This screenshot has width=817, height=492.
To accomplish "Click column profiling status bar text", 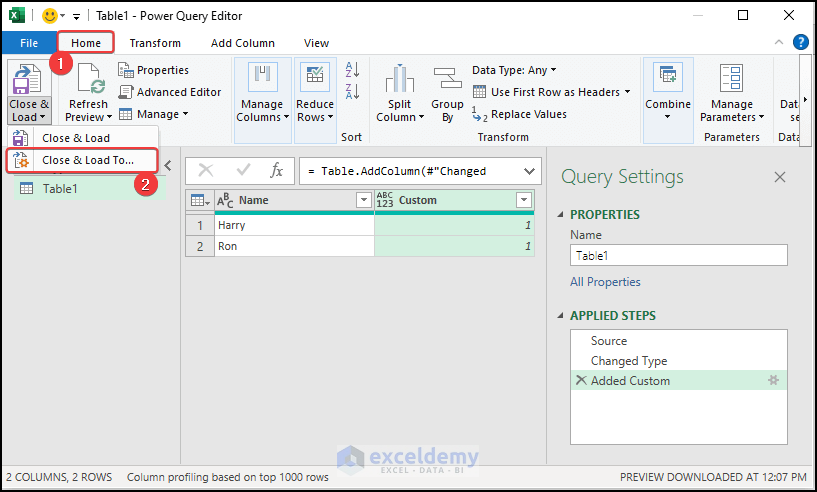I will [x=228, y=477].
